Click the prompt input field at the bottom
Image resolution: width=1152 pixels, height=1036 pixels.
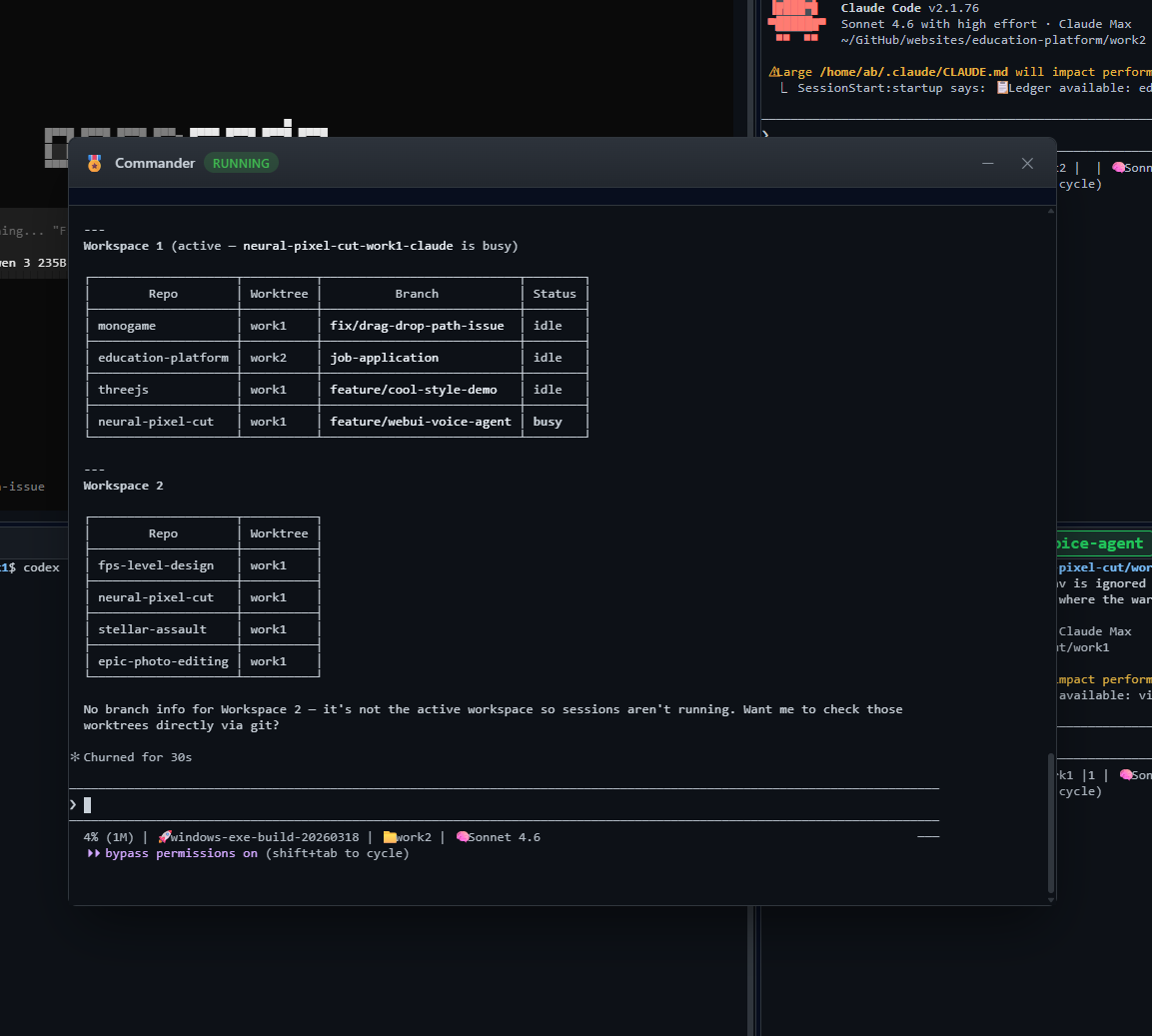(x=300, y=804)
